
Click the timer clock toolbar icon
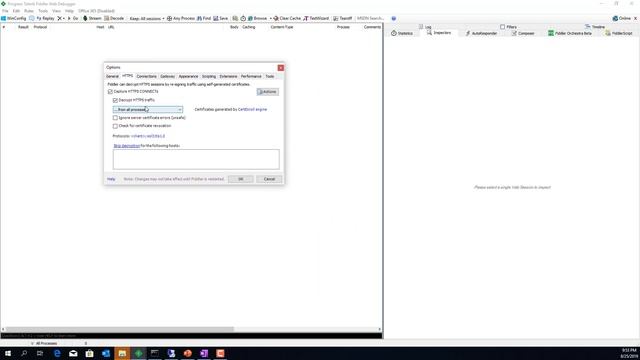pos(243,18)
